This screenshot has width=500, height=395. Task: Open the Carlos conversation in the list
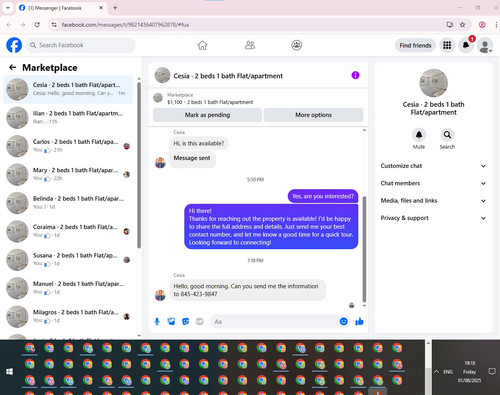[68, 146]
